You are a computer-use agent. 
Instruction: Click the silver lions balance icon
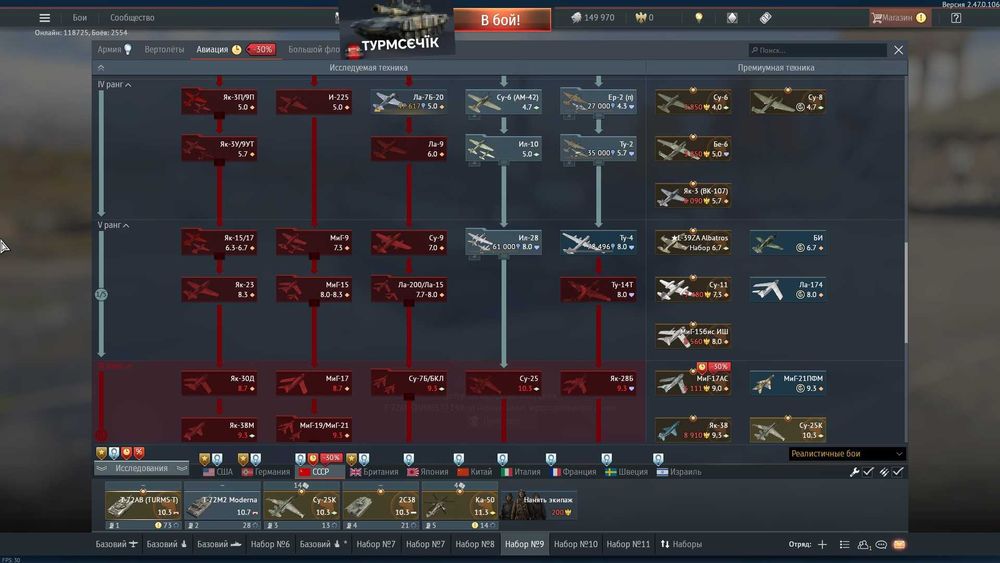pyautogui.click(x=576, y=18)
